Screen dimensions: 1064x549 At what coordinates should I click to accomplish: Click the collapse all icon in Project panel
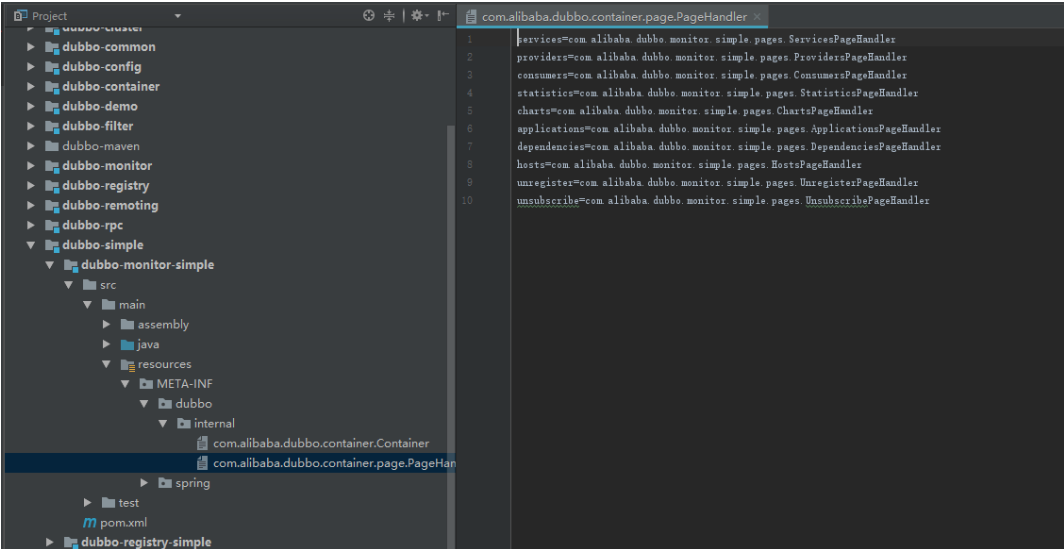pos(389,16)
